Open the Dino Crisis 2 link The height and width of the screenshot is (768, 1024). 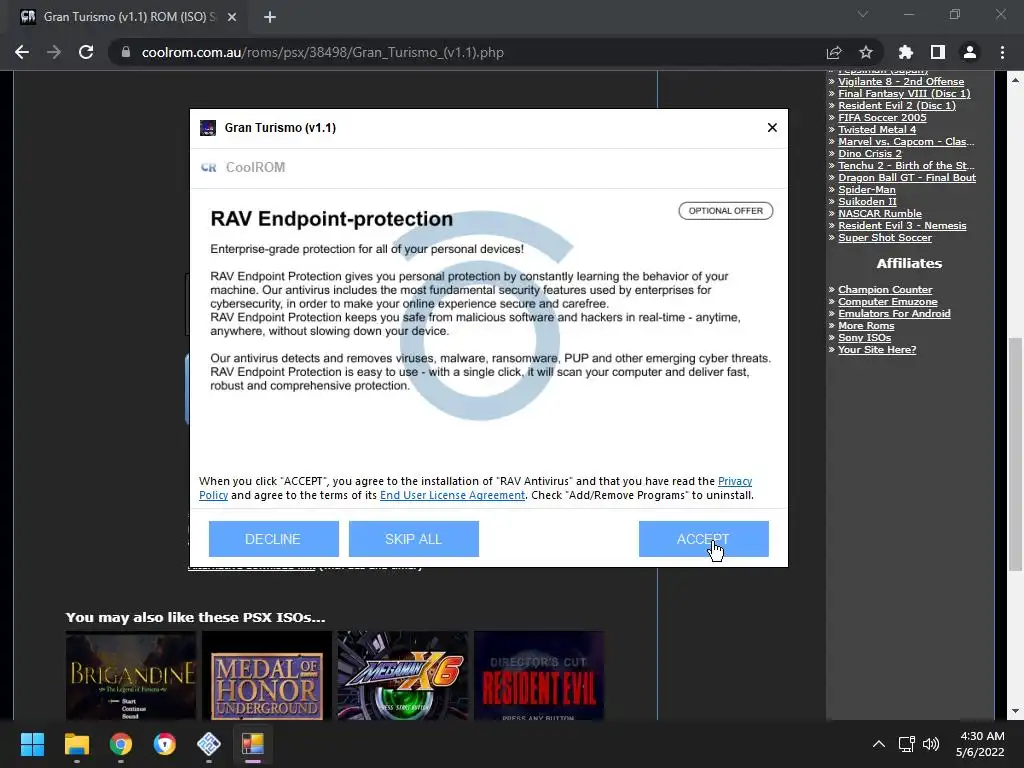point(869,153)
